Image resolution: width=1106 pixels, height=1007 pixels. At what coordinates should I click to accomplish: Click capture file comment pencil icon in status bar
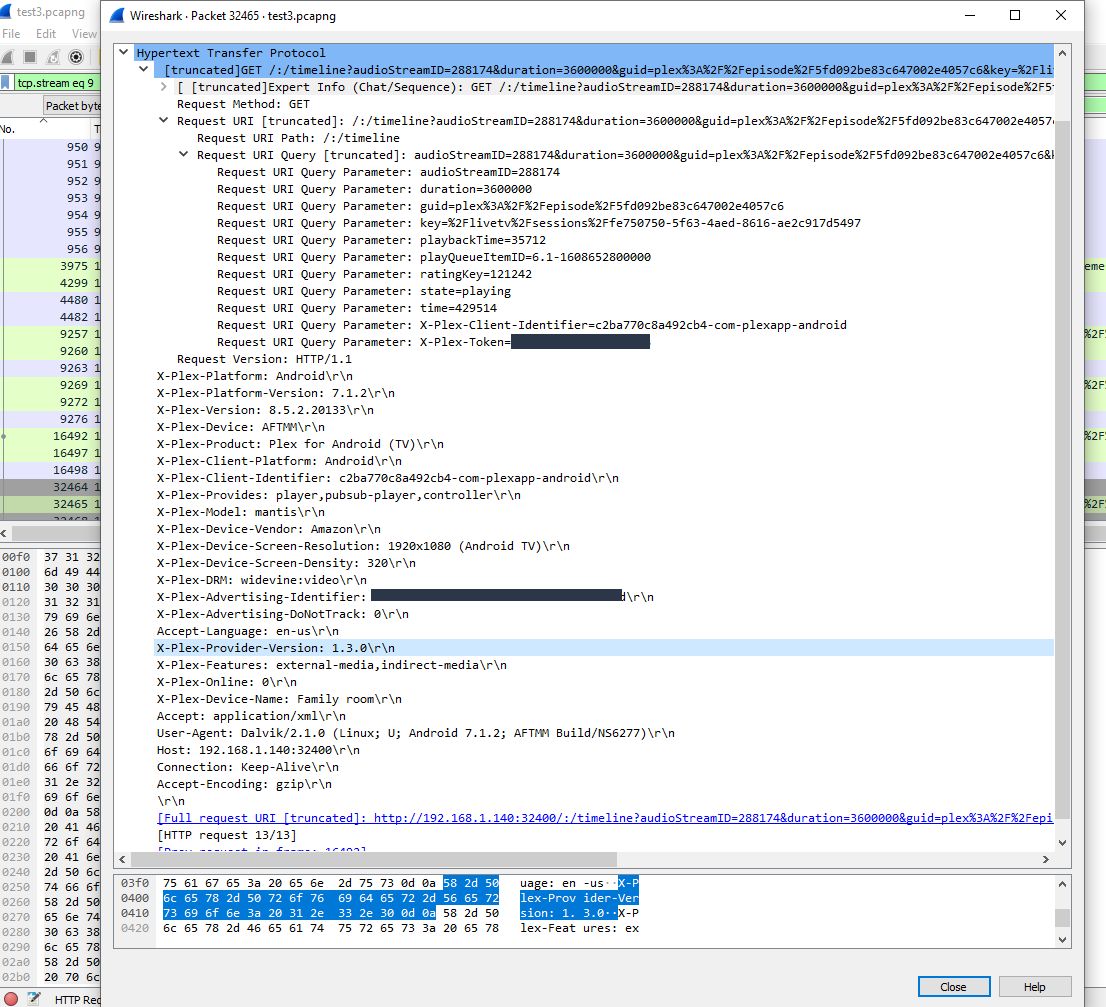(33, 999)
